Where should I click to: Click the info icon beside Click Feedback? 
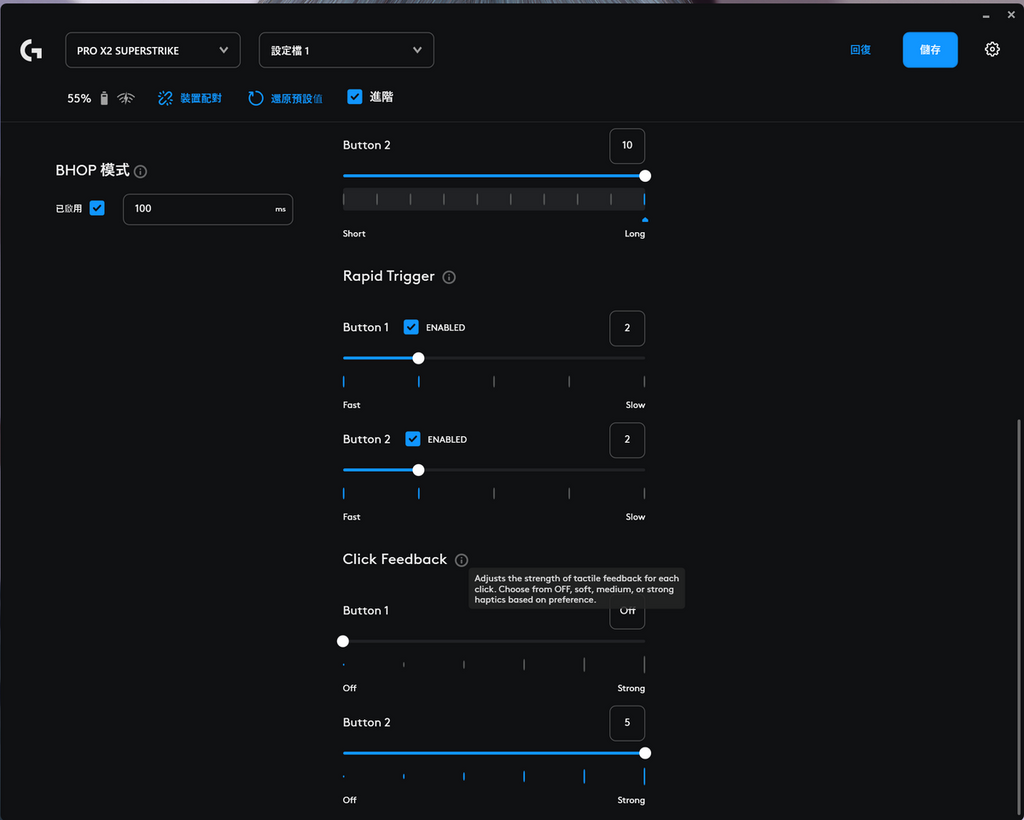pos(461,560)
